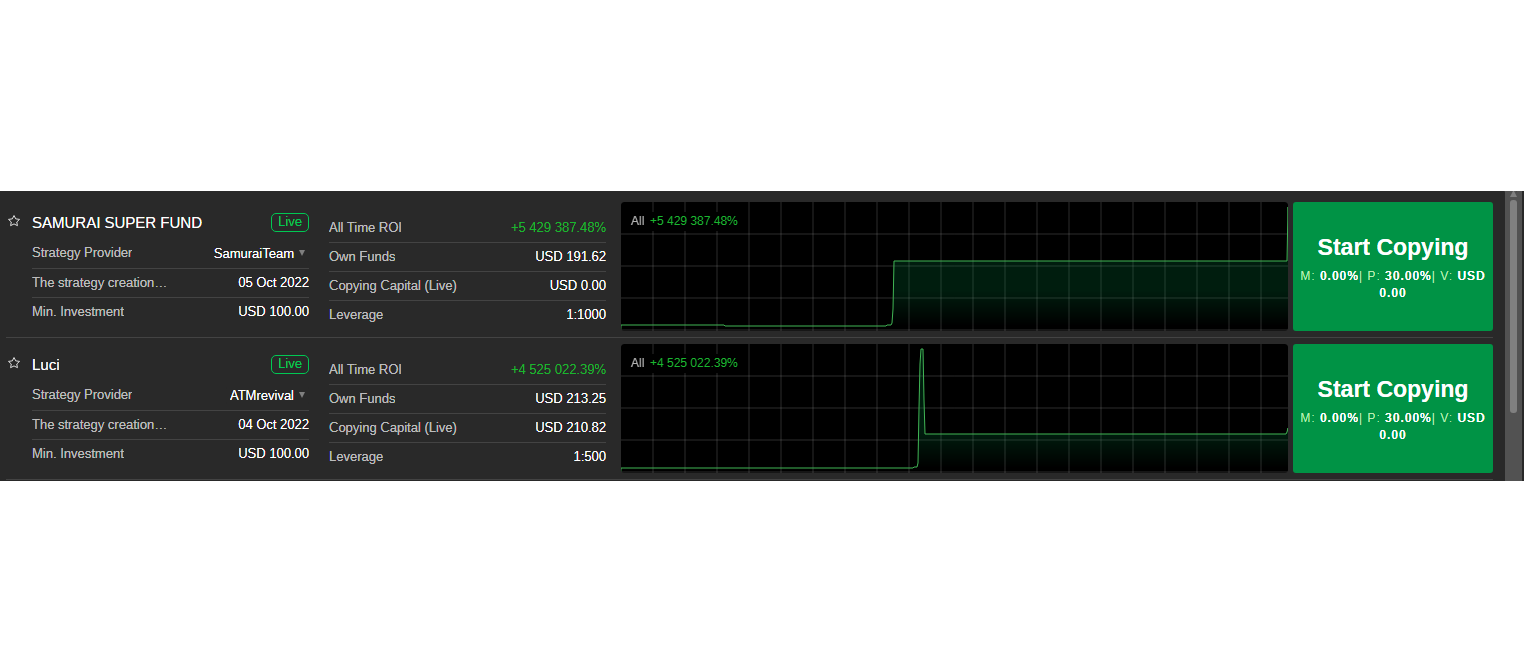Star the Luci strategy as favorite
Screen dimensions: 1524x672
pyautogui.click(x=14, y=364)
